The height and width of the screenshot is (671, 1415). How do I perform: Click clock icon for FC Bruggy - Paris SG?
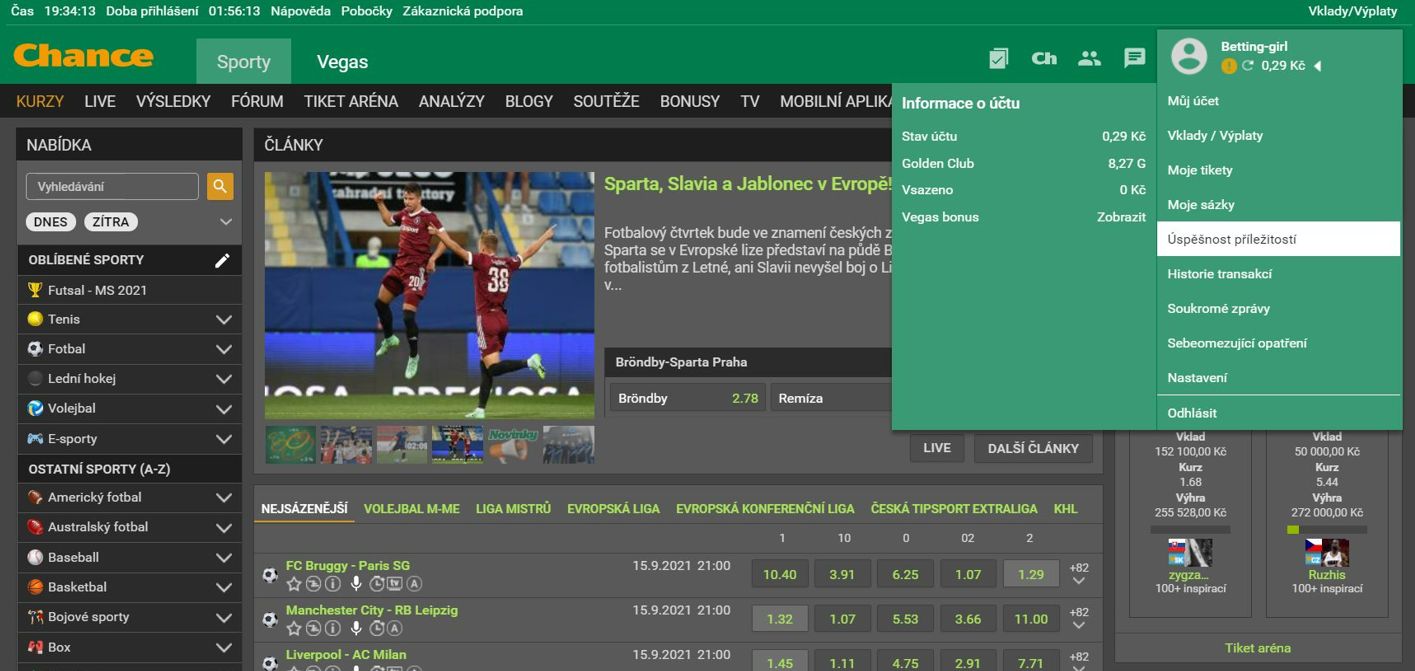pos(377,584)
